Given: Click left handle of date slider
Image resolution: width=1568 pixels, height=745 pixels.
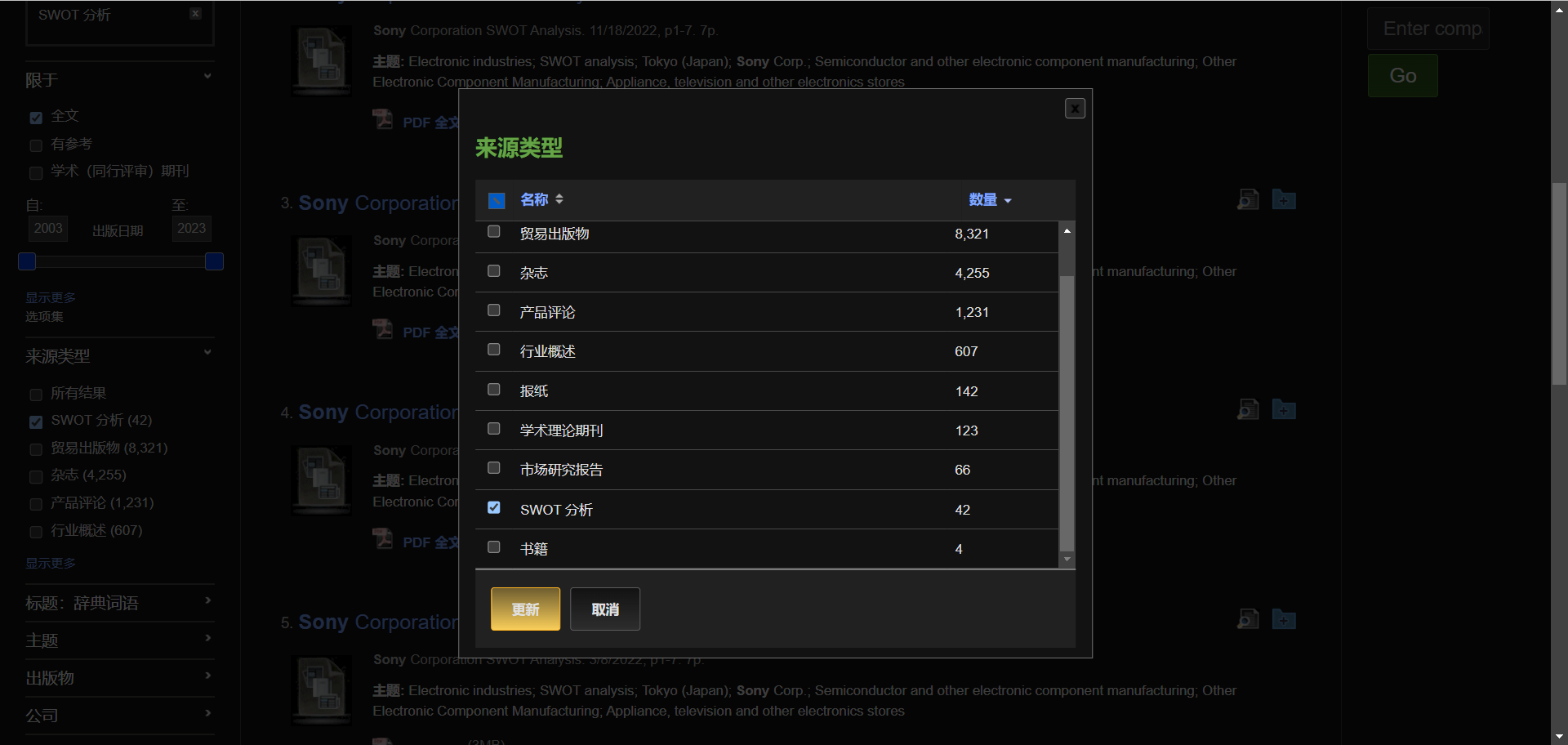Looking at the screenshot, I should [27, 261].
